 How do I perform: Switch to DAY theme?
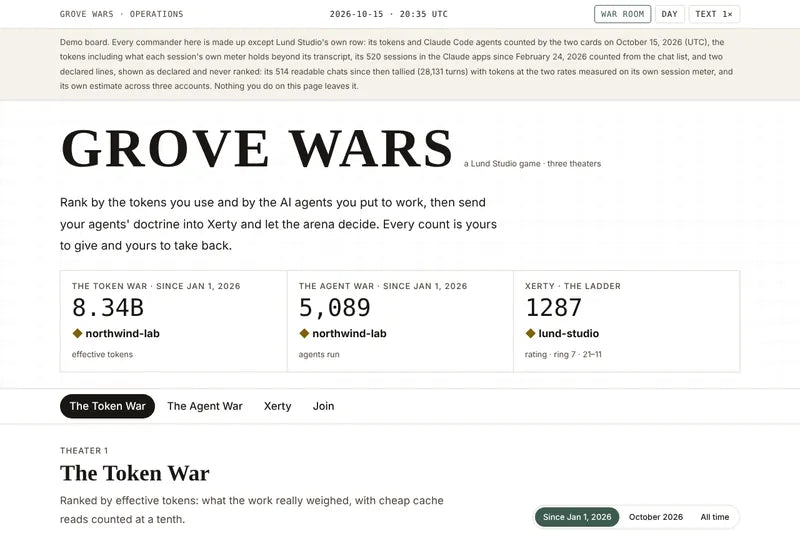669,14
